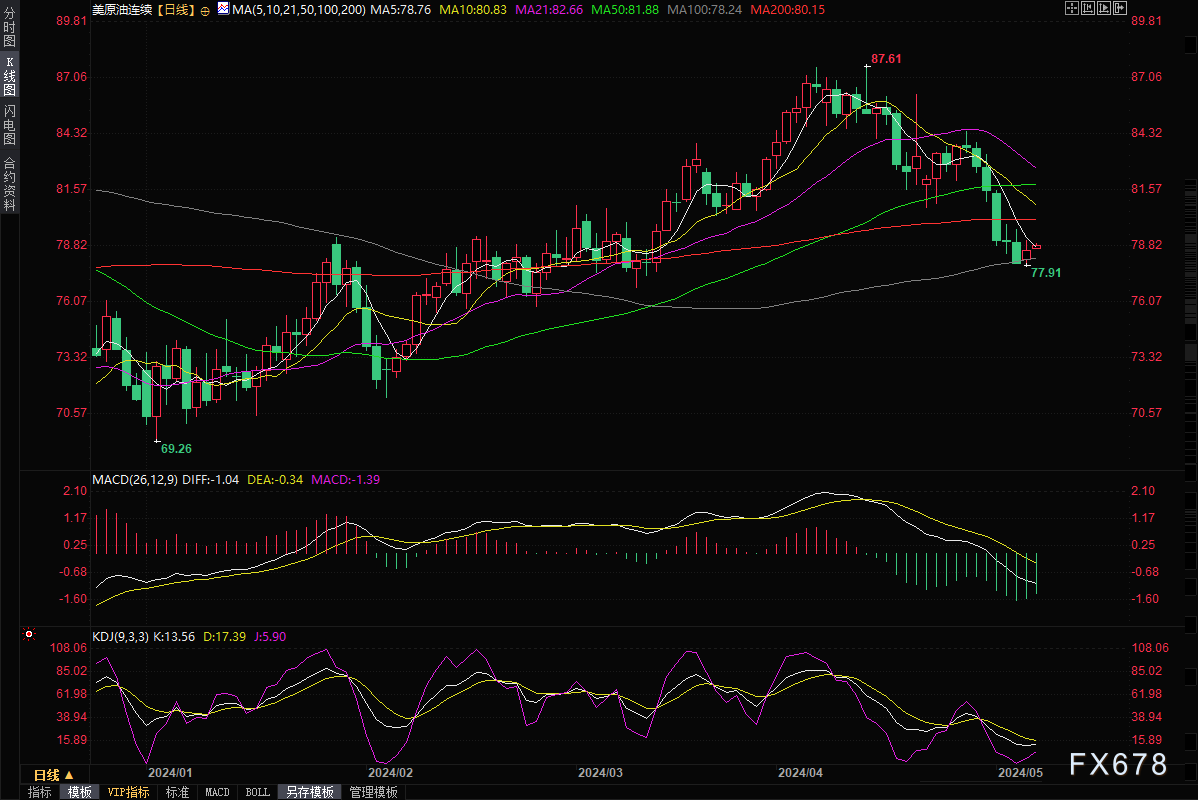The image size is (1198, 800).
Task: Click the export chart arrow icon
Action: [x=1120, y=8]
